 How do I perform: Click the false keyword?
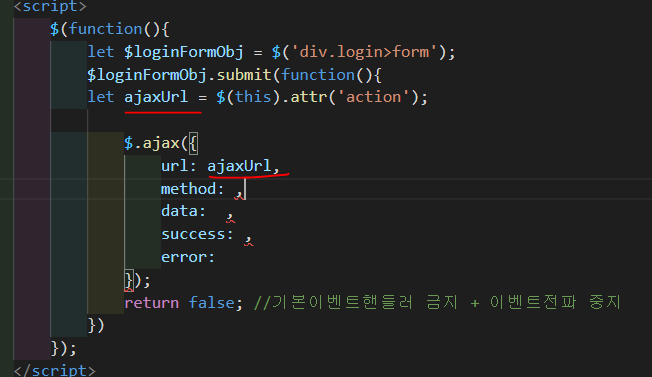tap(211, 303)
